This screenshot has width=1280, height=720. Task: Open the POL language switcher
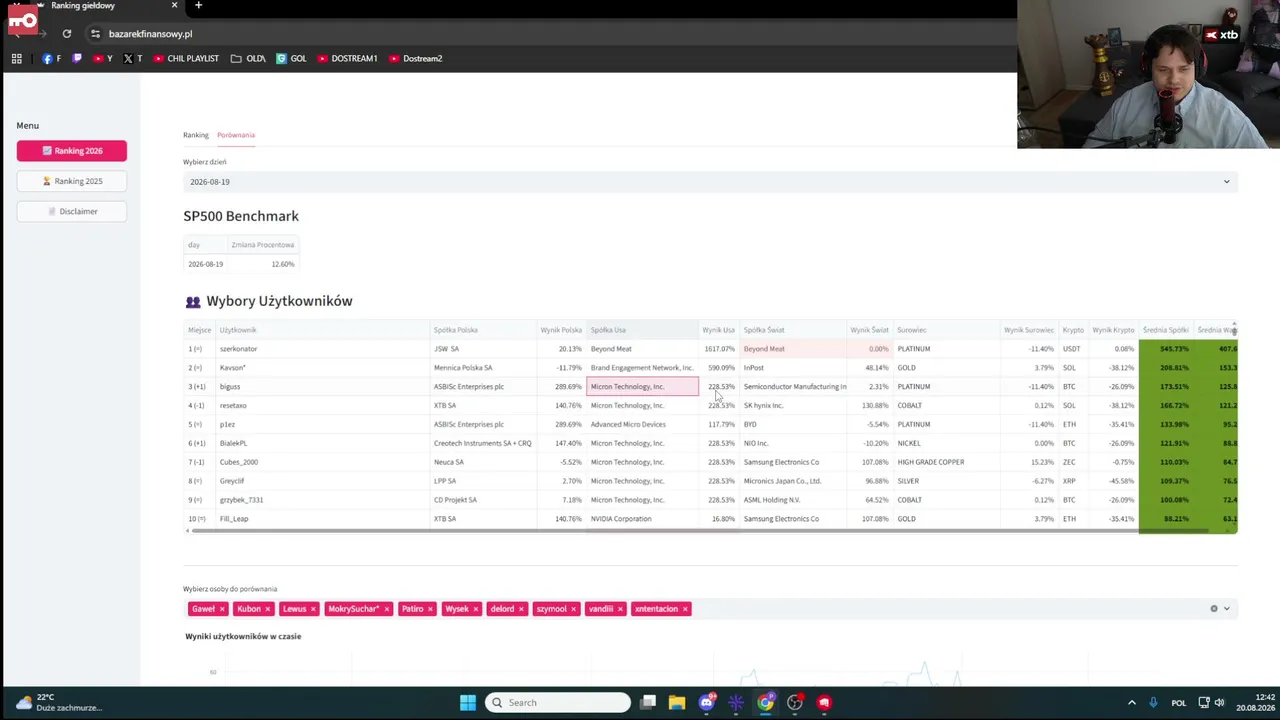coord(1178,703)
